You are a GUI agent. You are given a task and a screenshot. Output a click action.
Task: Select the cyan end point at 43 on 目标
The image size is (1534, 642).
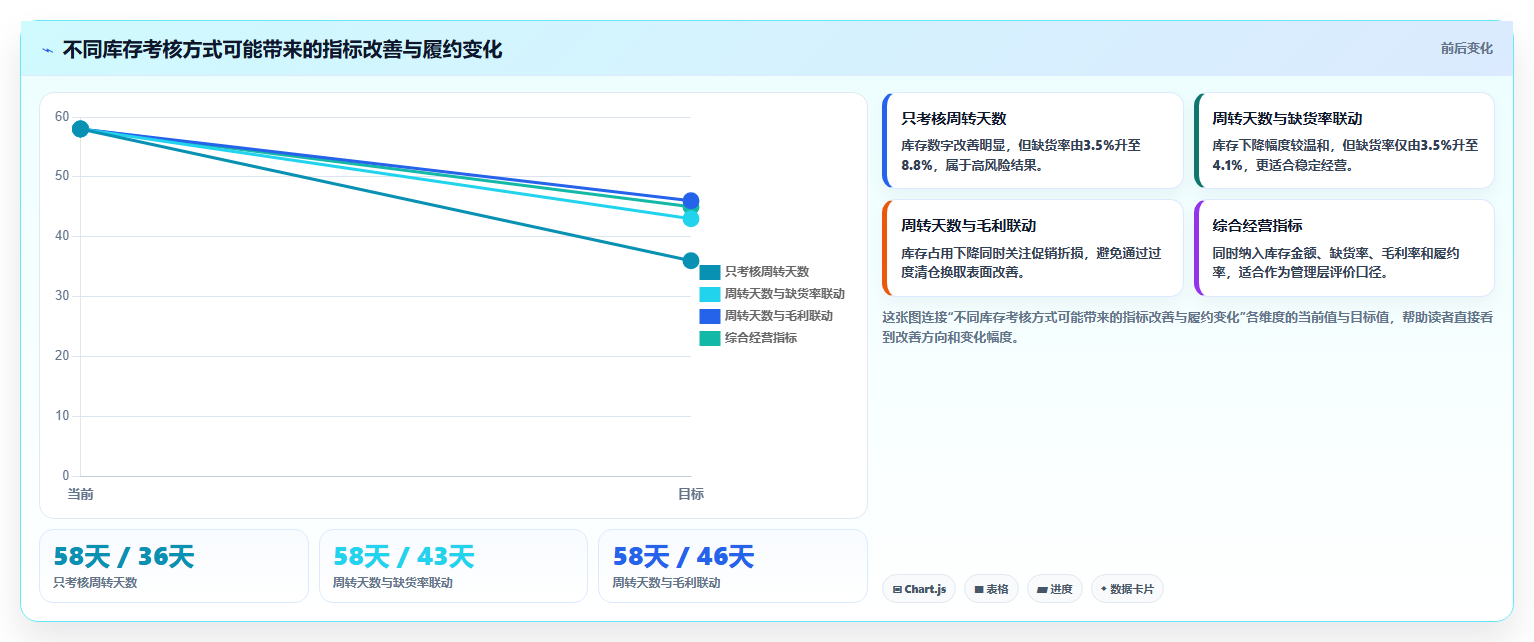click(x=691, y=219)
